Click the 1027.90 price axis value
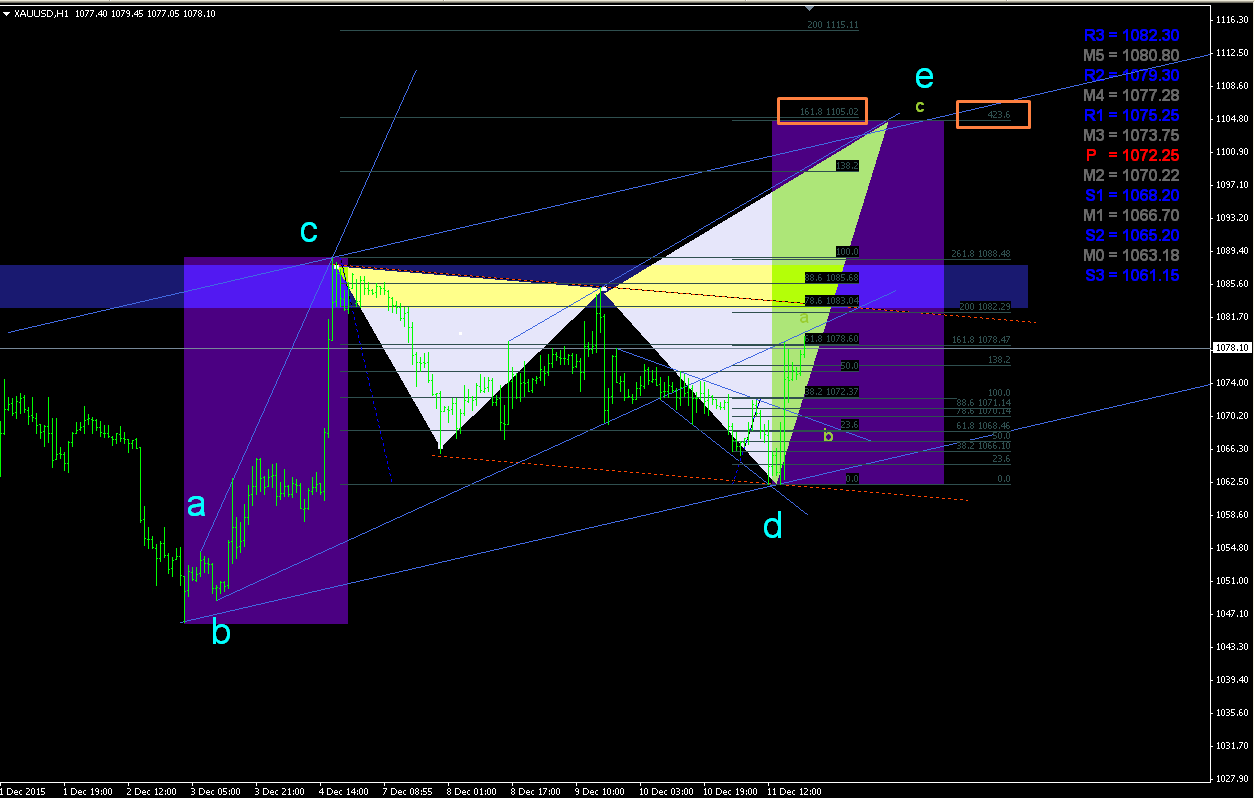The height and width of the screenshot is (798, 1255). 1232,779
